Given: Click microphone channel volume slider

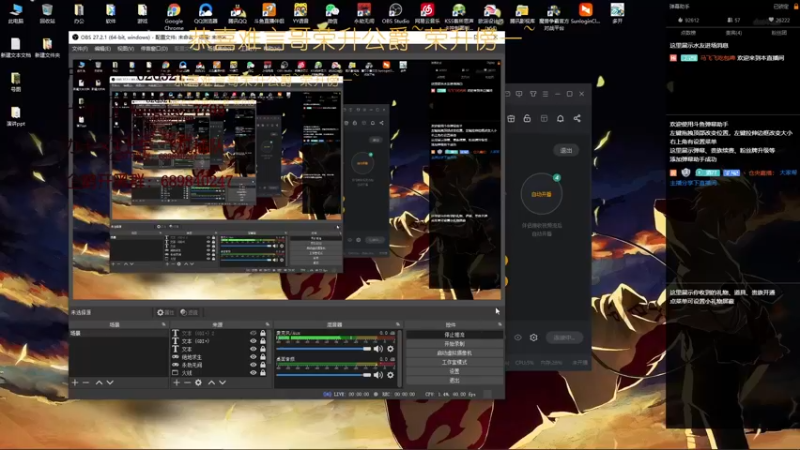Looking at the screenshot, I should click(323, 348).
